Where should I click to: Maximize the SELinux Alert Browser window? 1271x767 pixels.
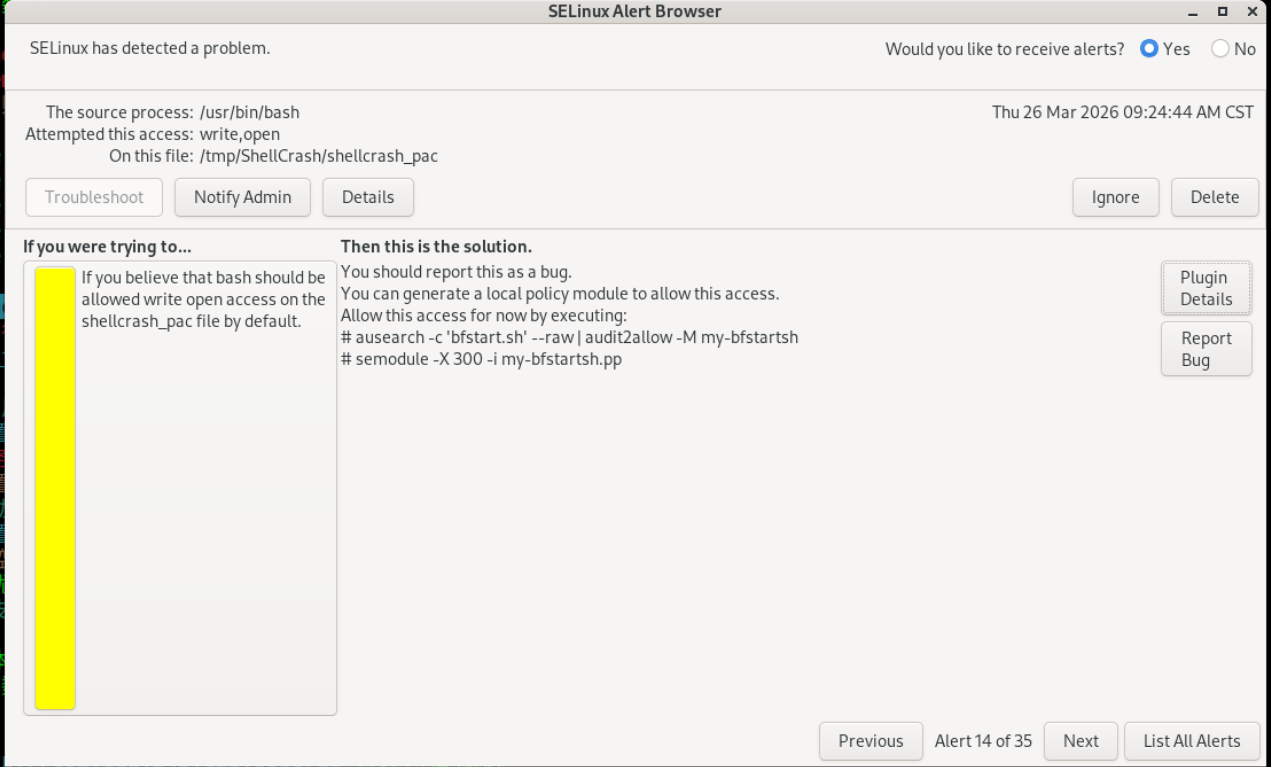click(1222, 12)
